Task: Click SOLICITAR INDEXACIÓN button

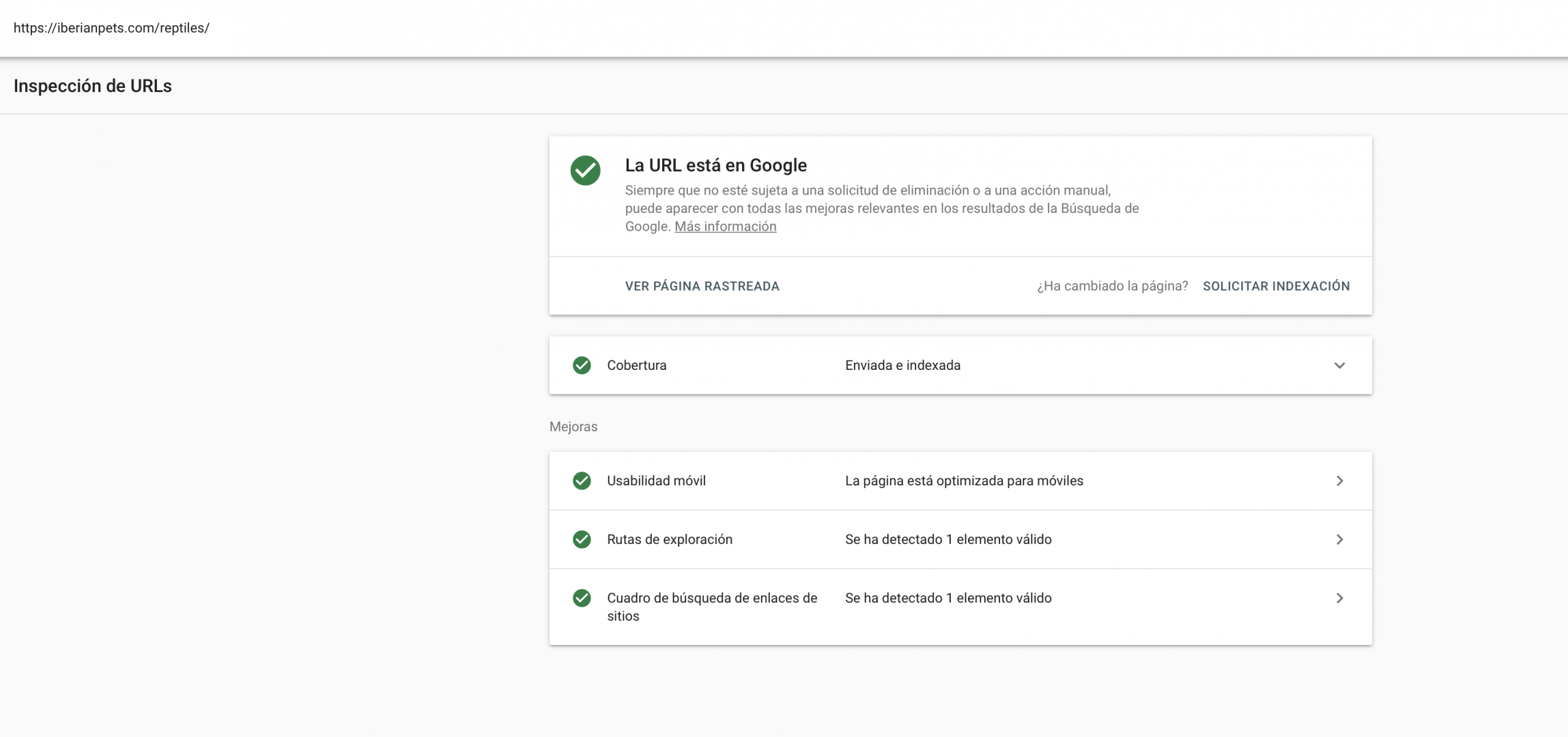Action: coord(1276,286)
